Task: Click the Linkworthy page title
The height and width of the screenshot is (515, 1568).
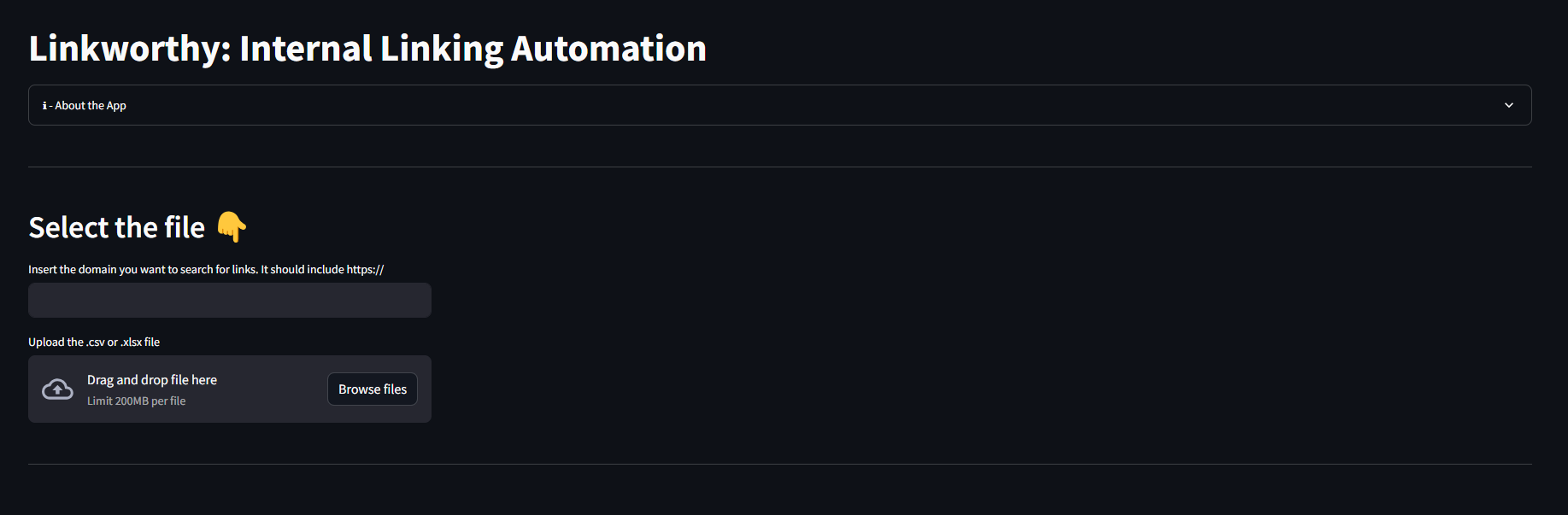Action: [367, 49]
